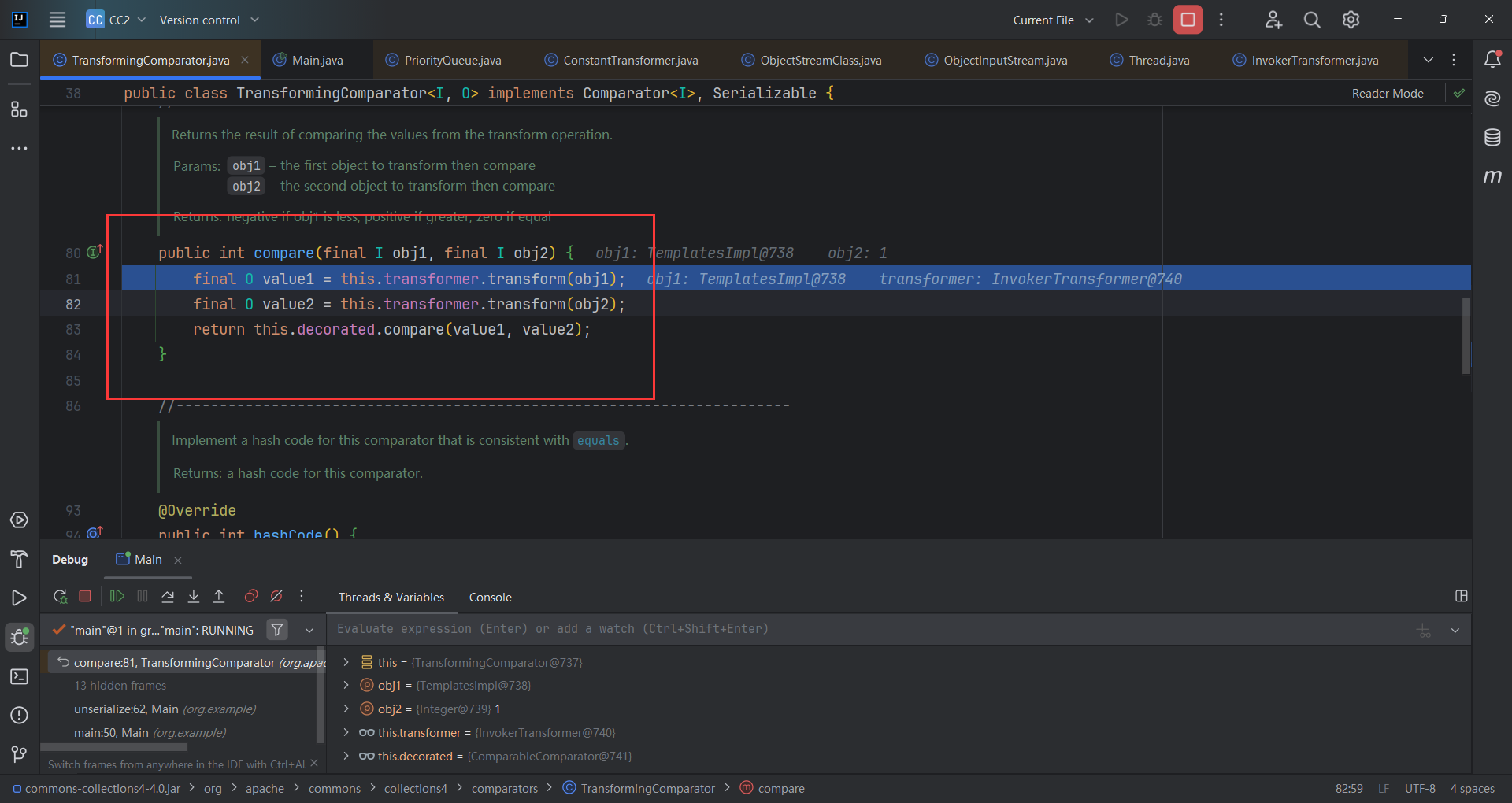This screenshot has width=1512, height=803.
Task: Pause program execution
Action: tap(143, 597)
